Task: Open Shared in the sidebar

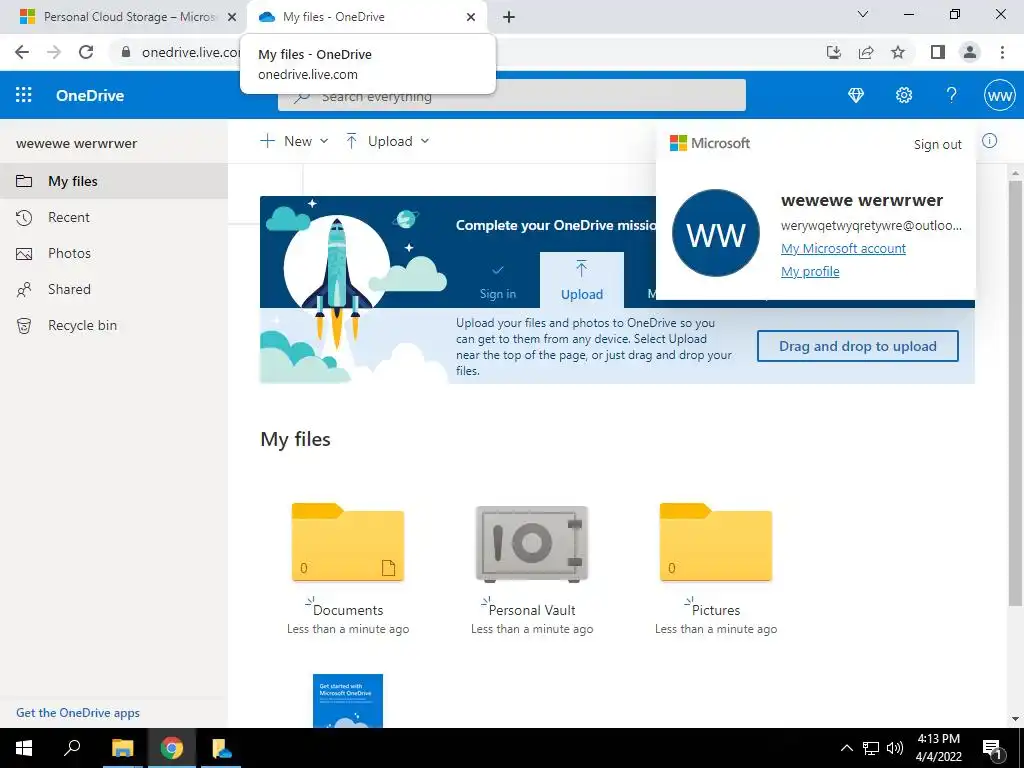Action: point(114,289)
